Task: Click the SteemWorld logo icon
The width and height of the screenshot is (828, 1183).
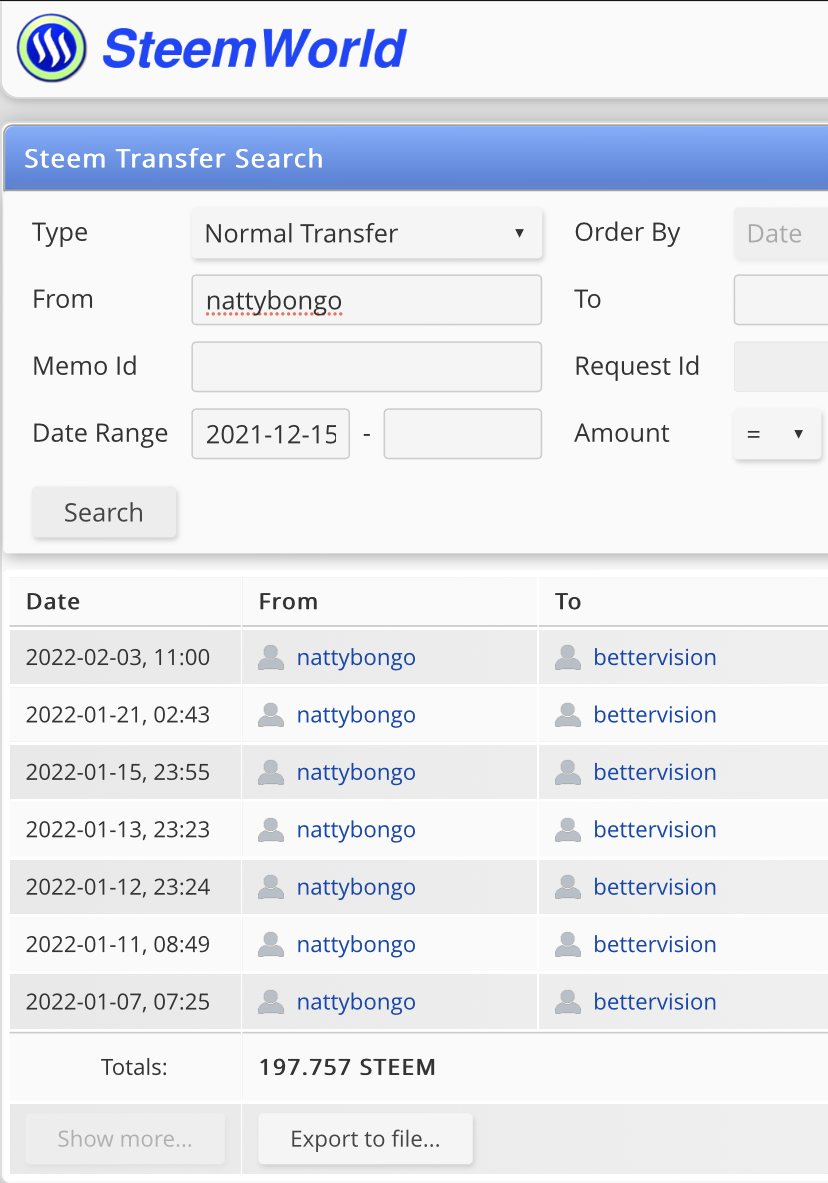Action: click(x=51, y=48)
